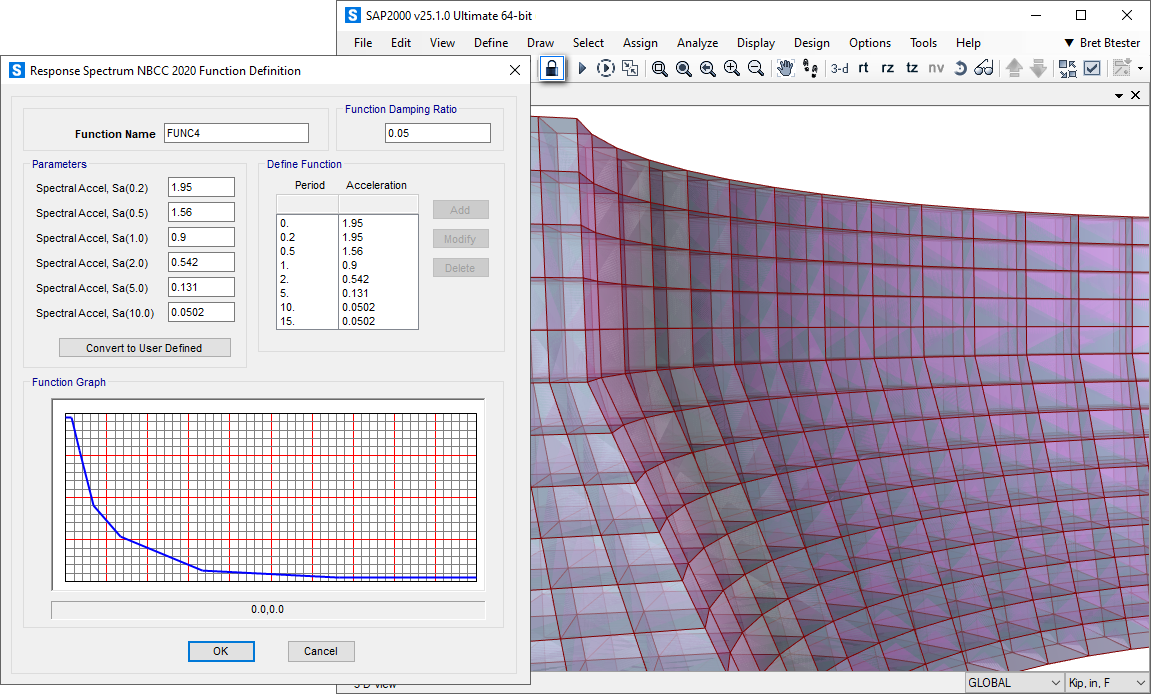The width and height of the screenshot is (1151, 694).
Task: Edit the Function Damping Ratio value
Action: coord(437,132)
